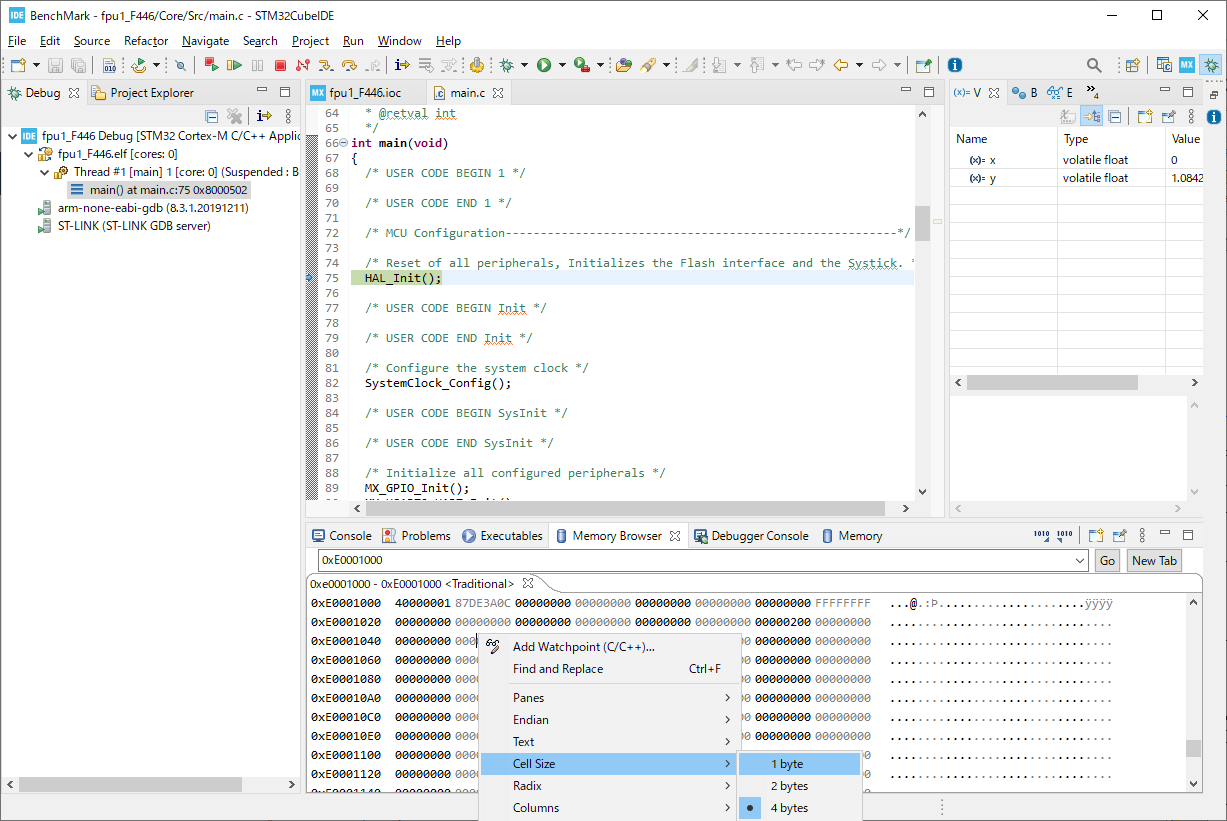Image resolution: width=1227 pixels, height=821 pixels.
Task: Click the yellow Back navigation arrow
Action: pyautogui.click(x=841, y=65)
